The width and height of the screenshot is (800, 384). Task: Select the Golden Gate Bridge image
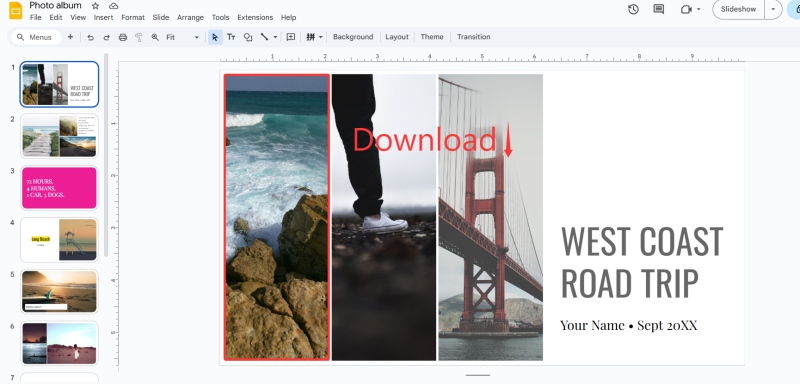490,217
